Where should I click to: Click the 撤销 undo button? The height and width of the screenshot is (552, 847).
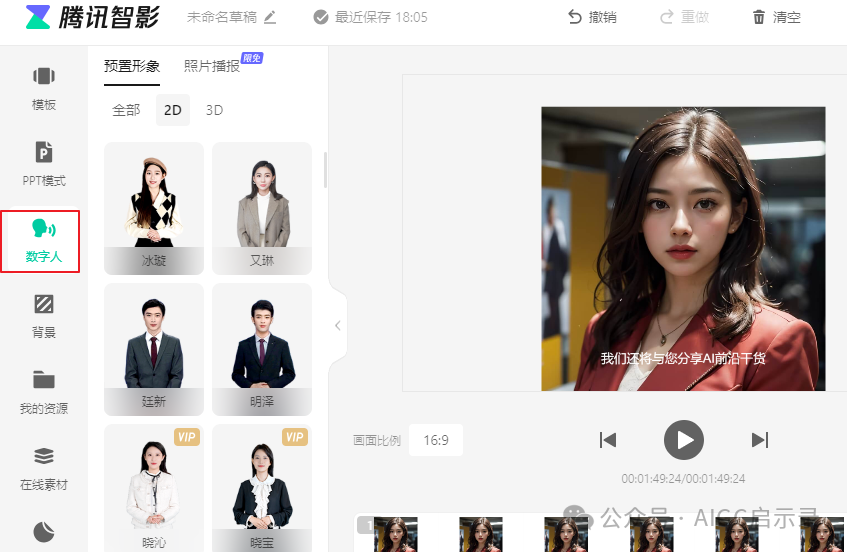[592, 17]
